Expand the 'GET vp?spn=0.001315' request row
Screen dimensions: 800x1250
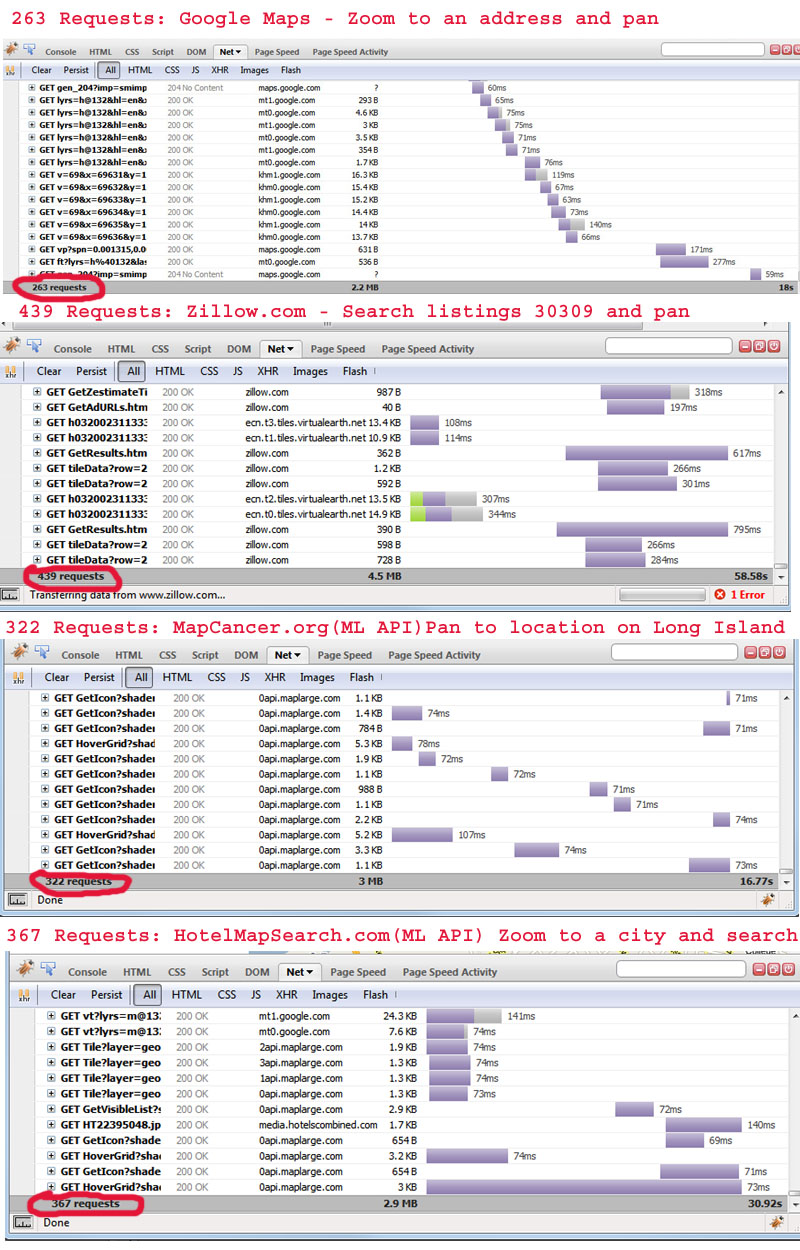pyautogui.click(x=33, y=249)
